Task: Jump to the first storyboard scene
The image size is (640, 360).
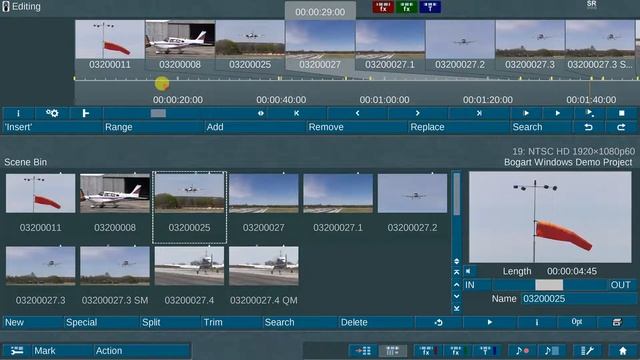Action: [297, 113]
